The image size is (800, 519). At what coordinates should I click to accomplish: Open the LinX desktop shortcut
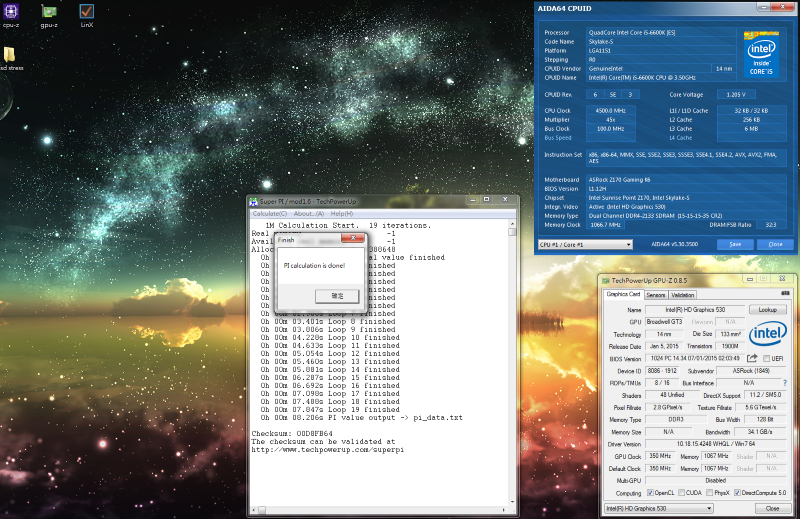pyautogui.click(x=86, y=13)
